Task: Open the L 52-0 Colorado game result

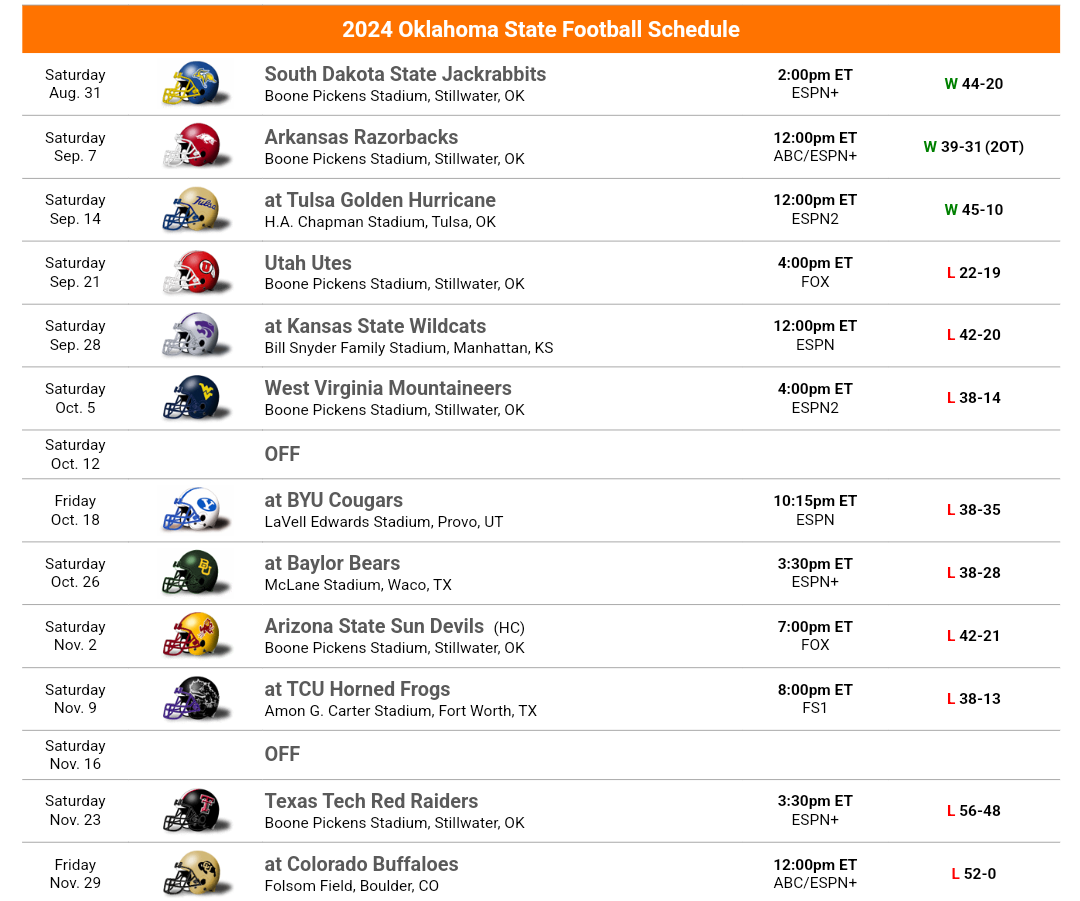Action: point(973,873)
